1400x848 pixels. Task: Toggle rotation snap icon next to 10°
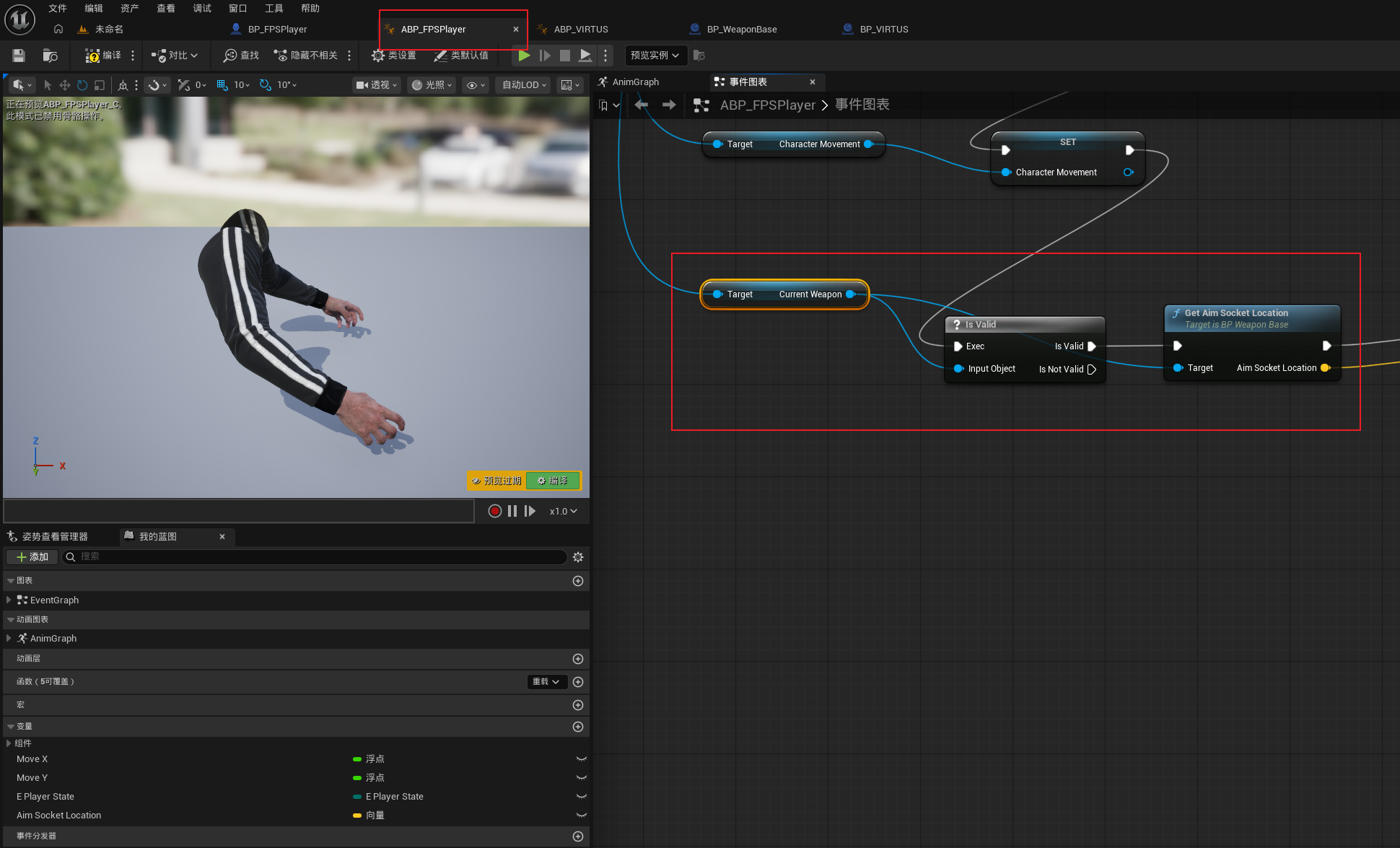(266, 85)
